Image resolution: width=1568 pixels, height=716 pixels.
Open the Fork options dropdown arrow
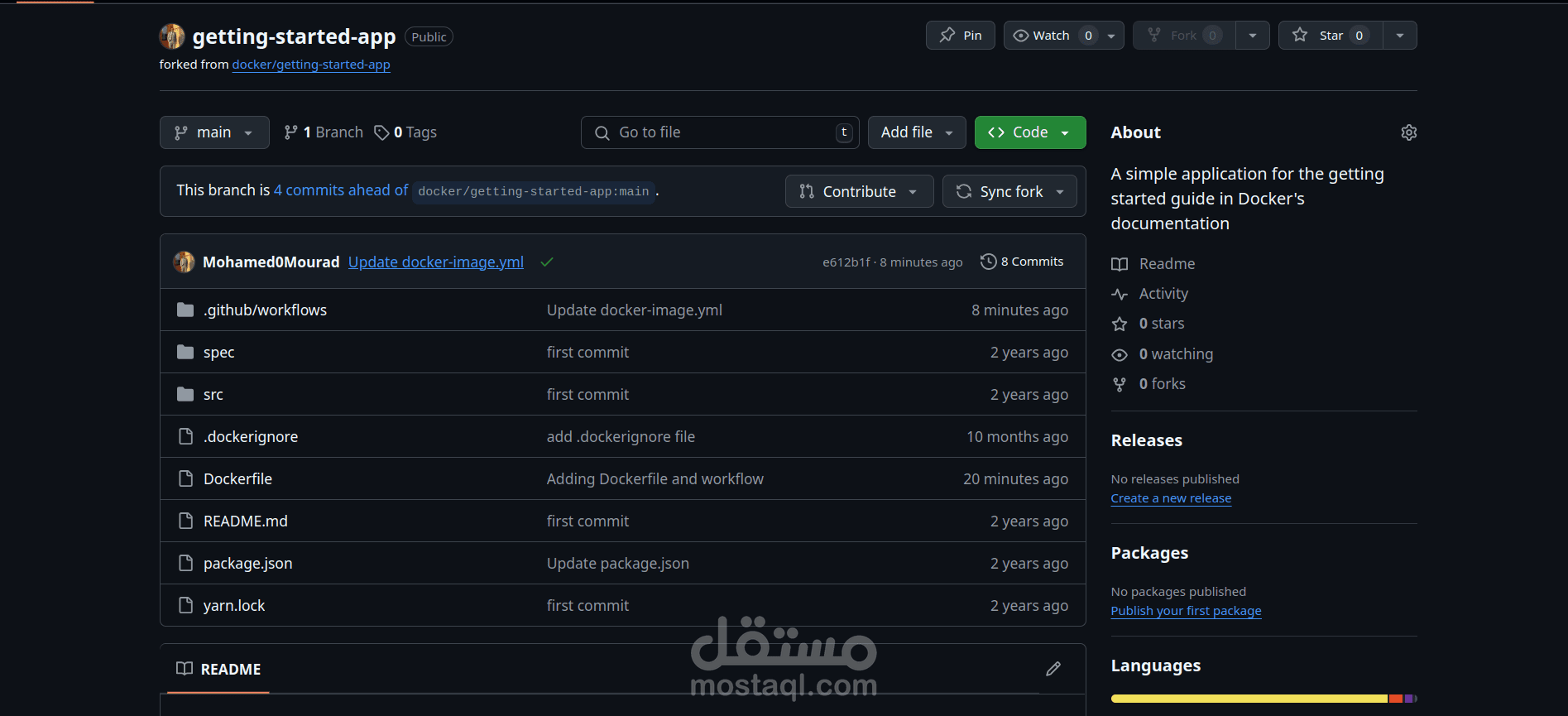pyautogui.click(x=1253, y=36)
